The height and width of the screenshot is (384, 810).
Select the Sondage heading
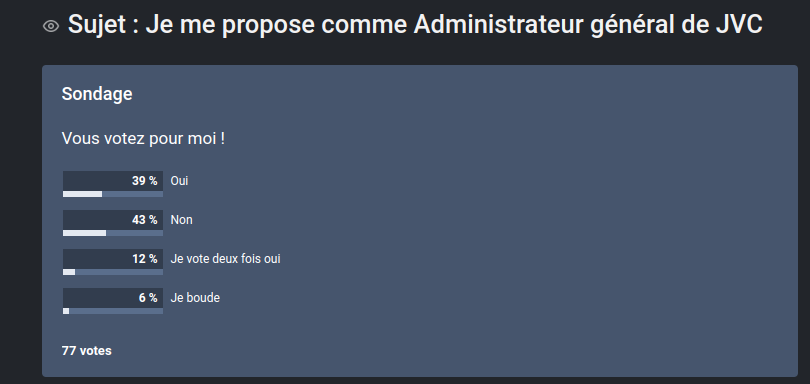(97, 94)
